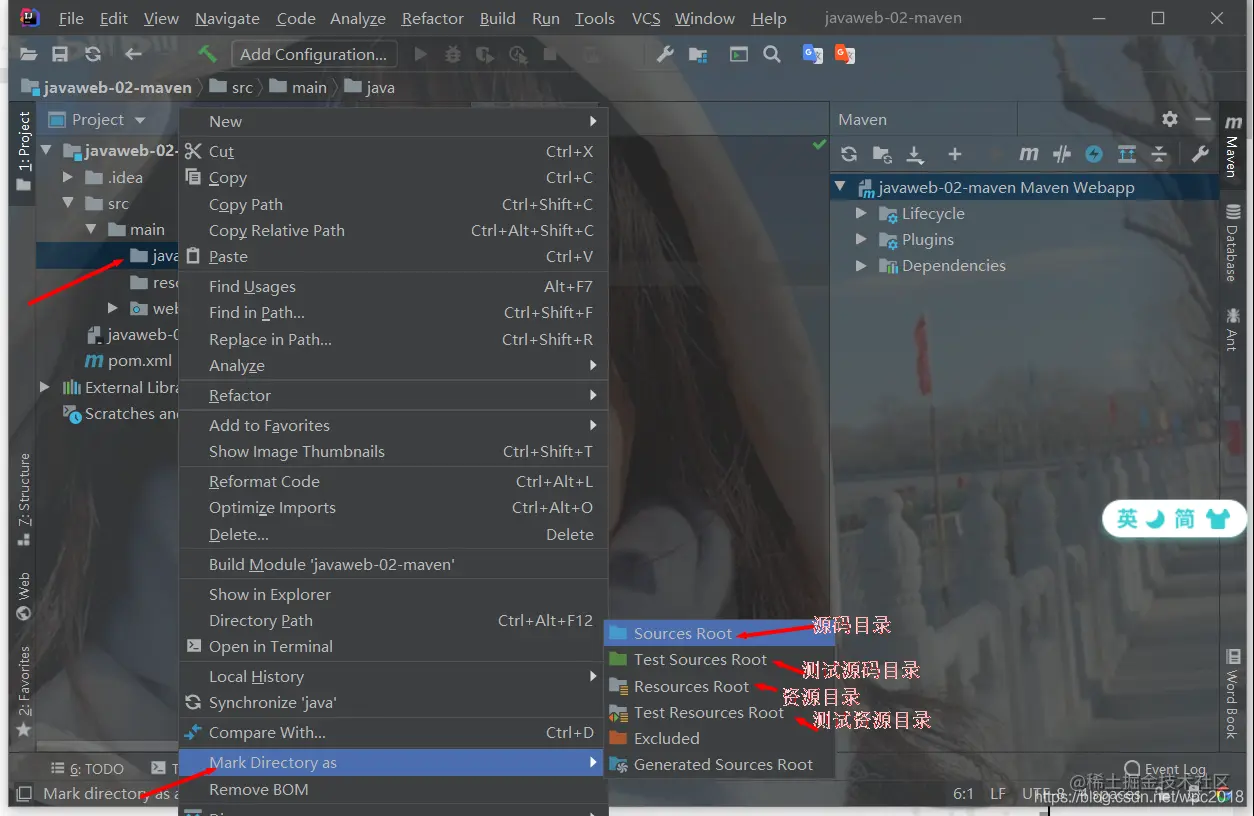Click the Open folder toolbar icon
The width and height of the screenshot is (1254, 816).
click(29, 55)
